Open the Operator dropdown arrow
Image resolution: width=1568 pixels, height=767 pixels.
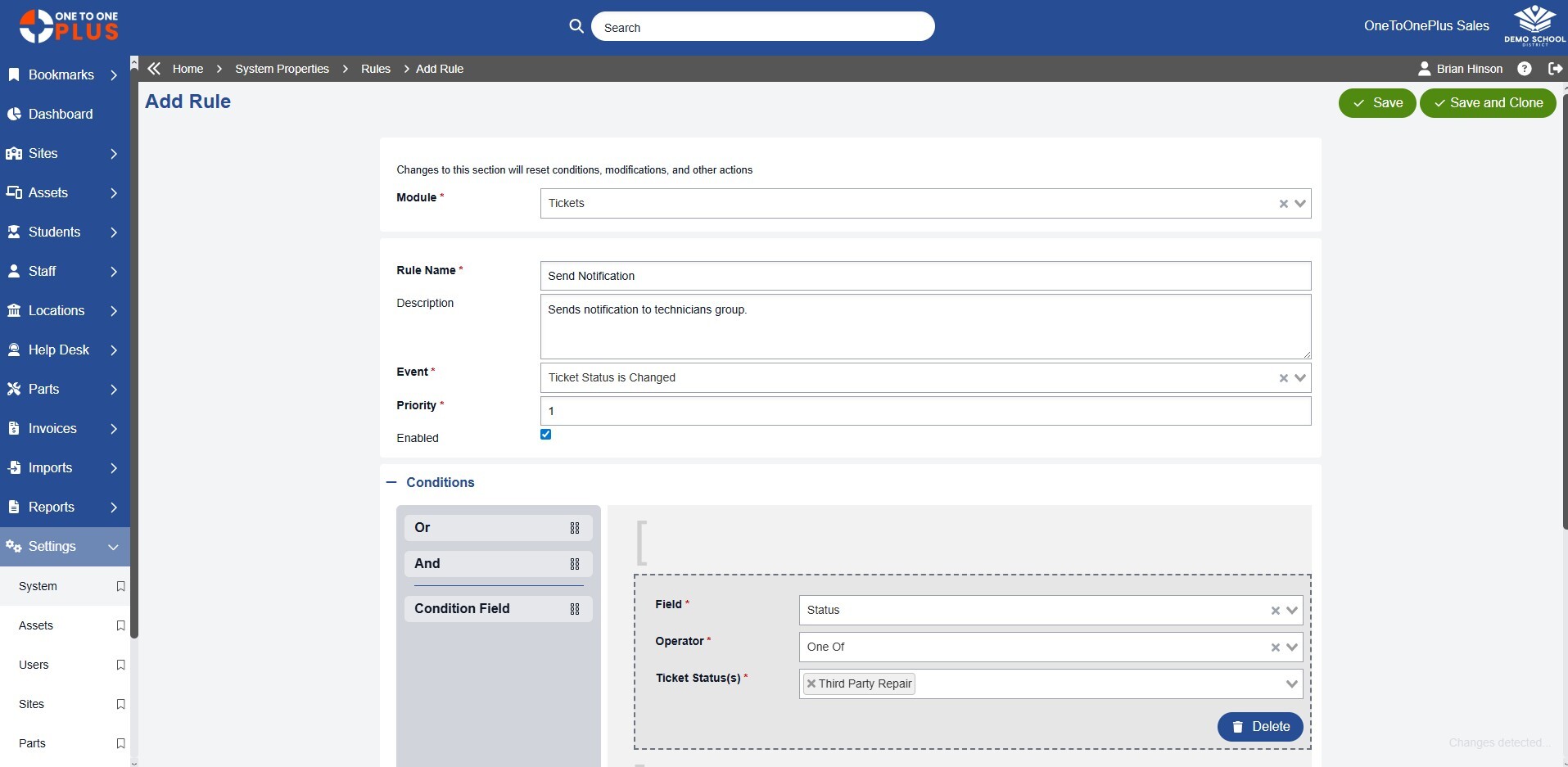[1291, 647]
